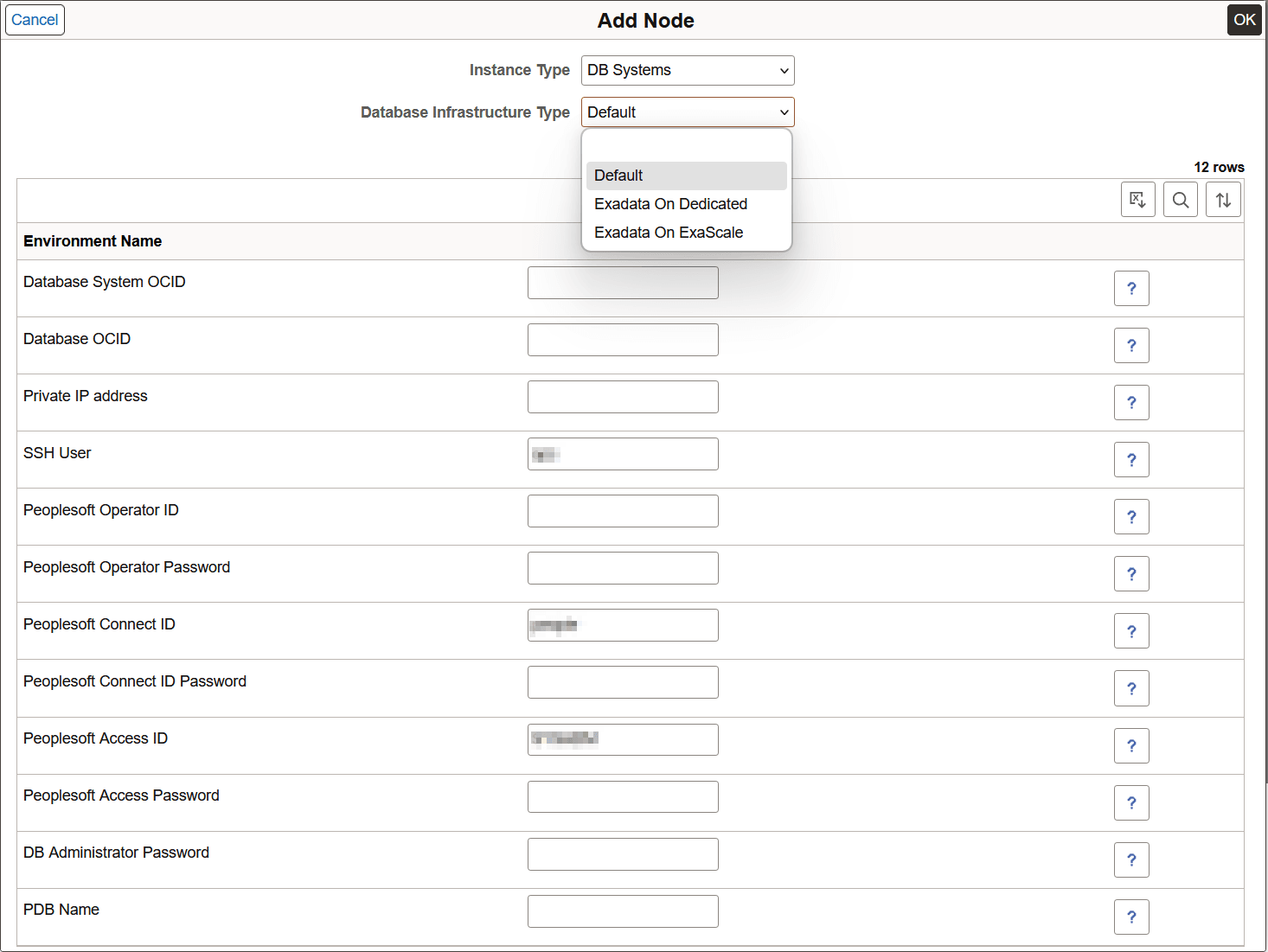Open help for Private IP address
The width and height of the screenshot is (1268, 952).
1131,402
